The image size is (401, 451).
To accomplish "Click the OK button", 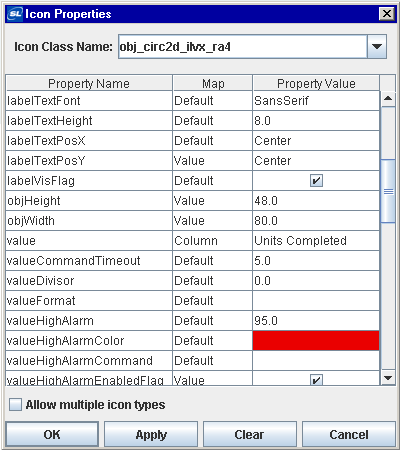I will click(52, 434).
